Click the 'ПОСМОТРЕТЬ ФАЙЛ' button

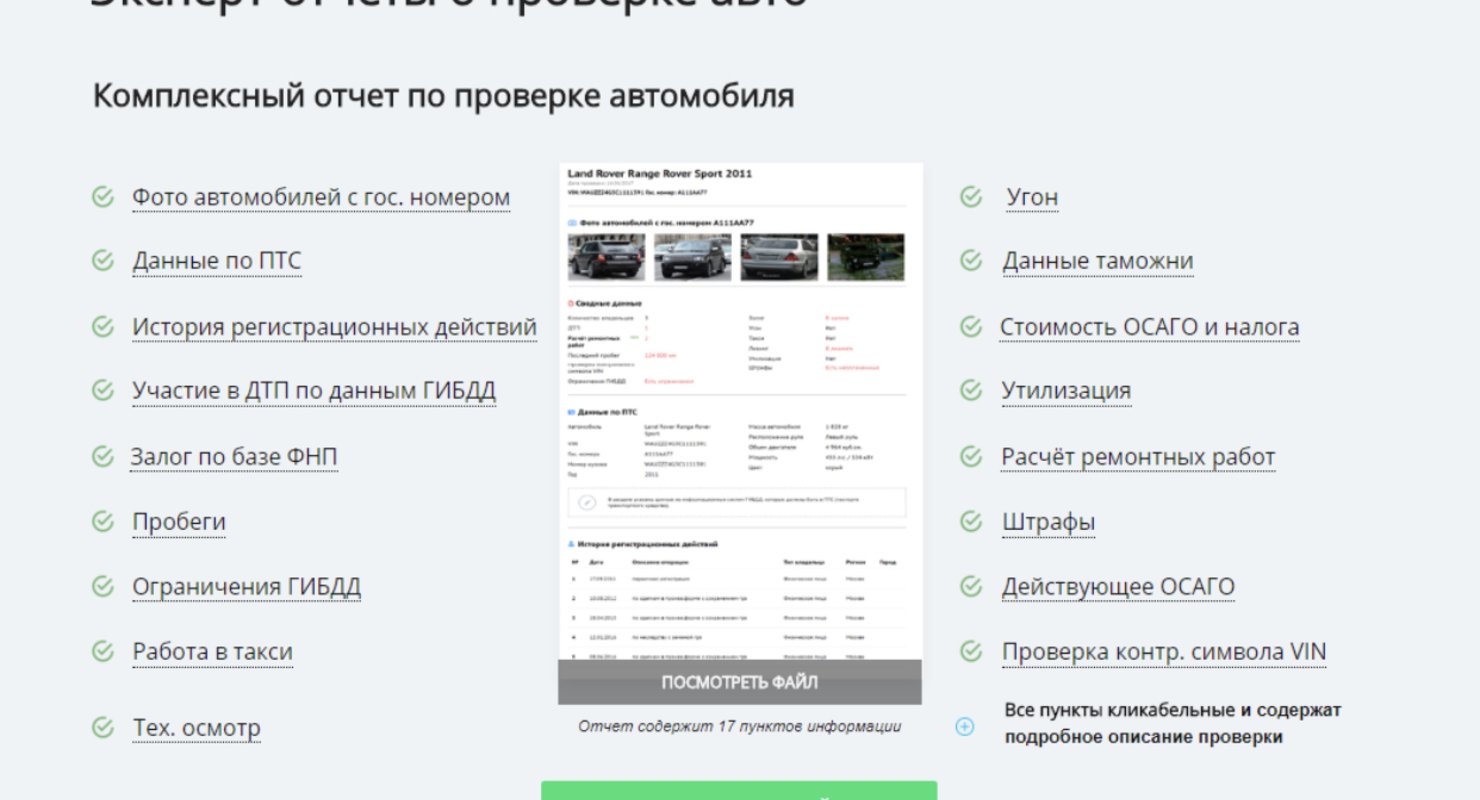coord(740,682)
